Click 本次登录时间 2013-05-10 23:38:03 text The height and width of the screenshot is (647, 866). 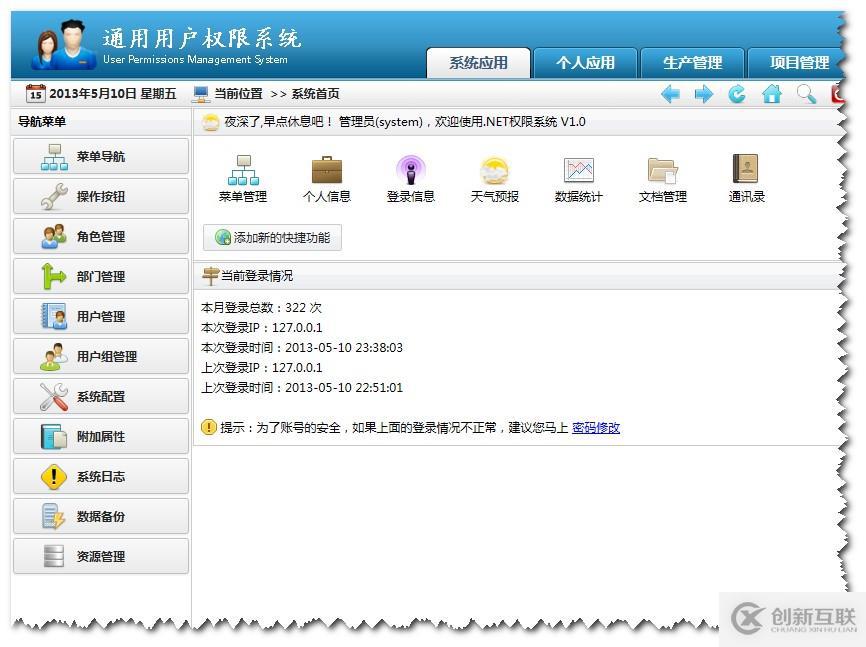click(302, 348)
